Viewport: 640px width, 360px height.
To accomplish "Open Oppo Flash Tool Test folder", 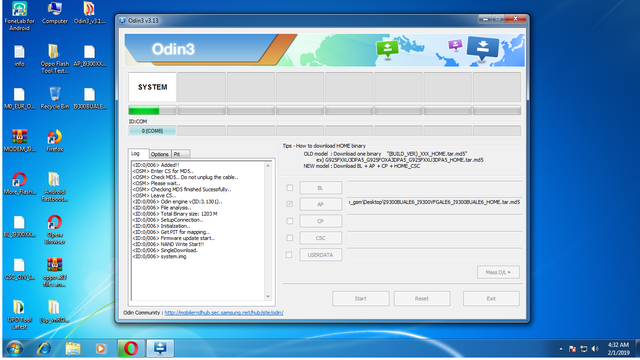I will tap(55, 59).
